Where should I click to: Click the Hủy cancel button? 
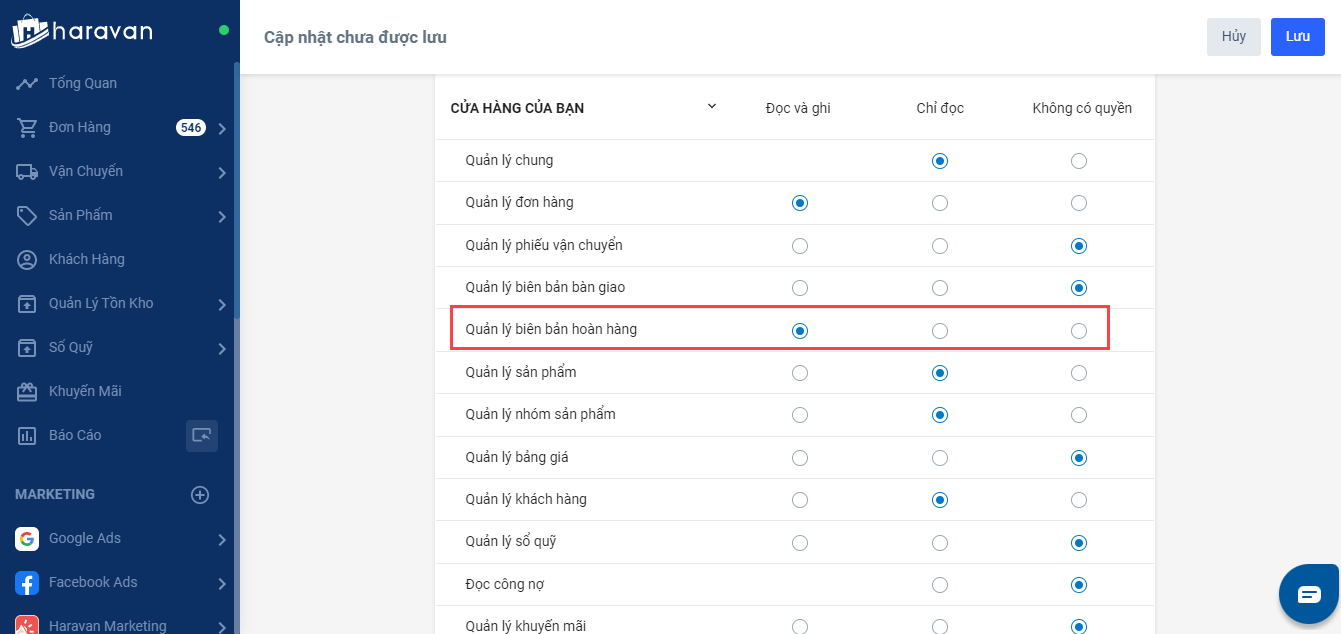tap(1233, 37)
